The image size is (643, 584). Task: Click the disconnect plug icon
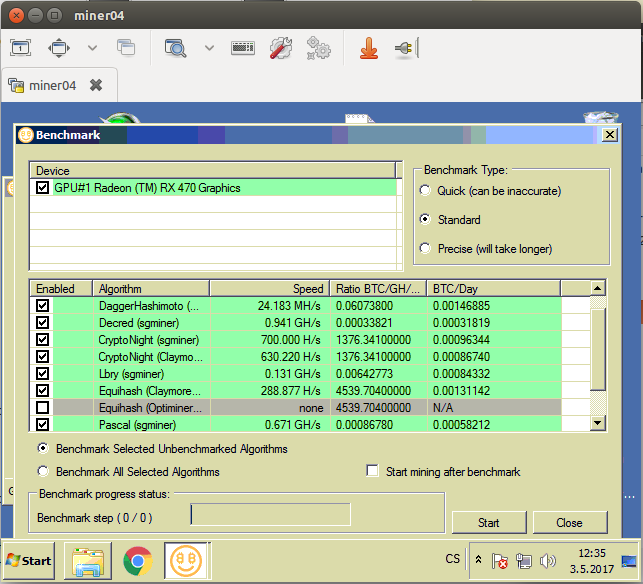tap(406, 48)
